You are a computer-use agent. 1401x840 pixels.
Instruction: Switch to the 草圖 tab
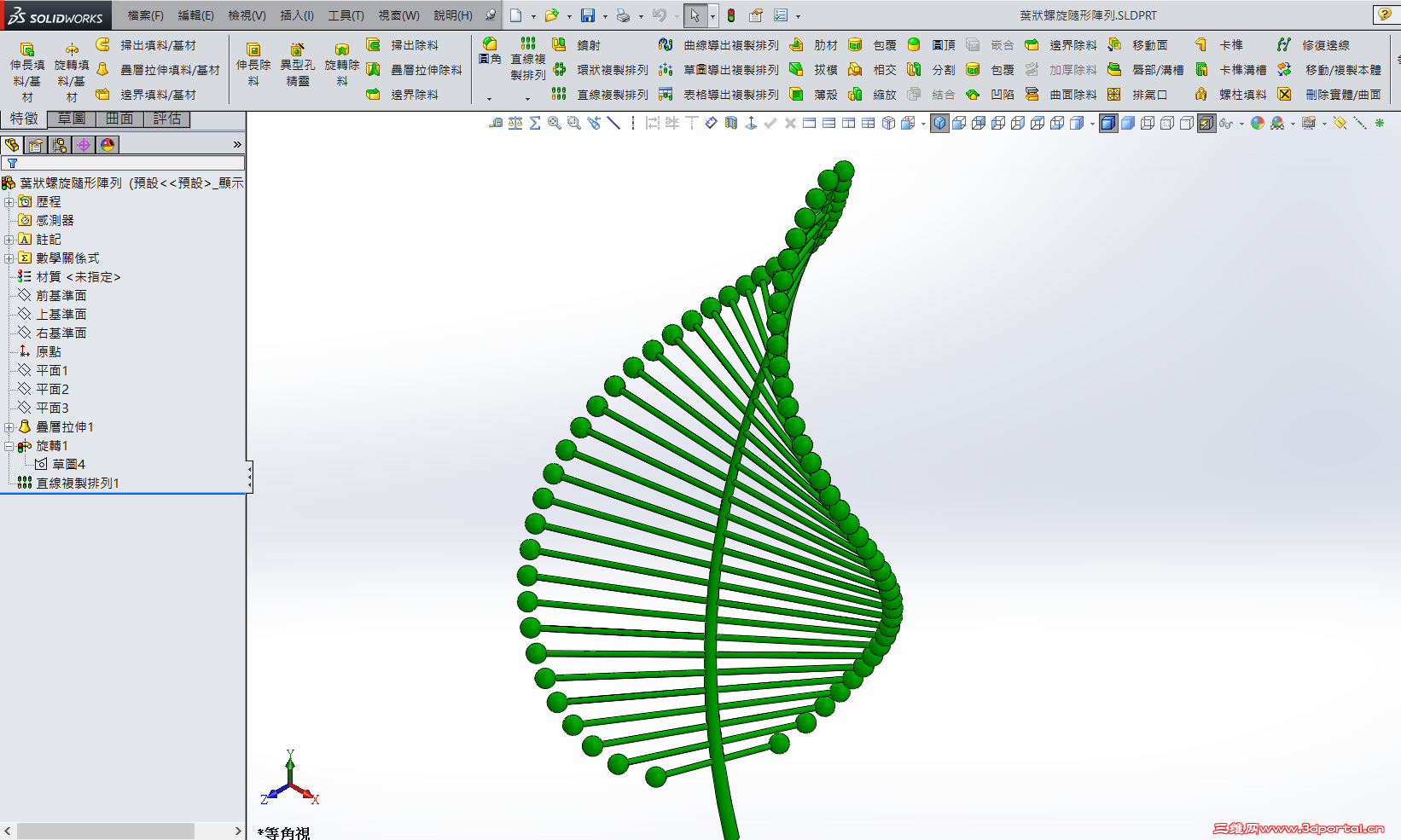click(x=72, y=119)
